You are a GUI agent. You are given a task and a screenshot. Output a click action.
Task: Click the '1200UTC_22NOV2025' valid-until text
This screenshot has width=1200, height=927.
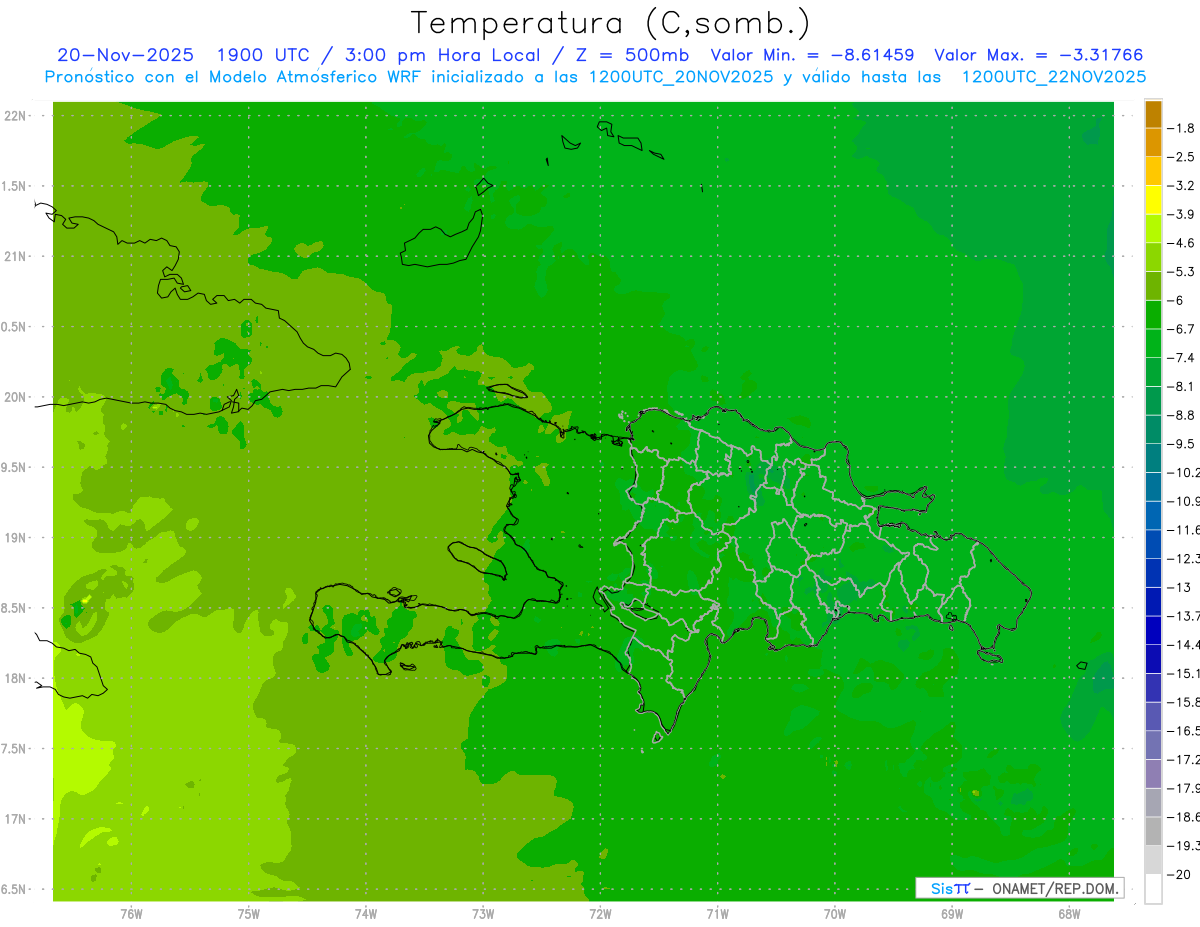point(1054,77)
